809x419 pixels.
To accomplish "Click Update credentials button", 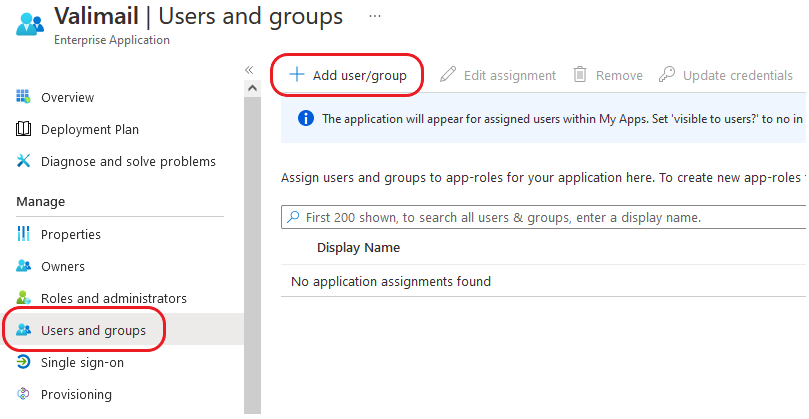I will 725,75.
